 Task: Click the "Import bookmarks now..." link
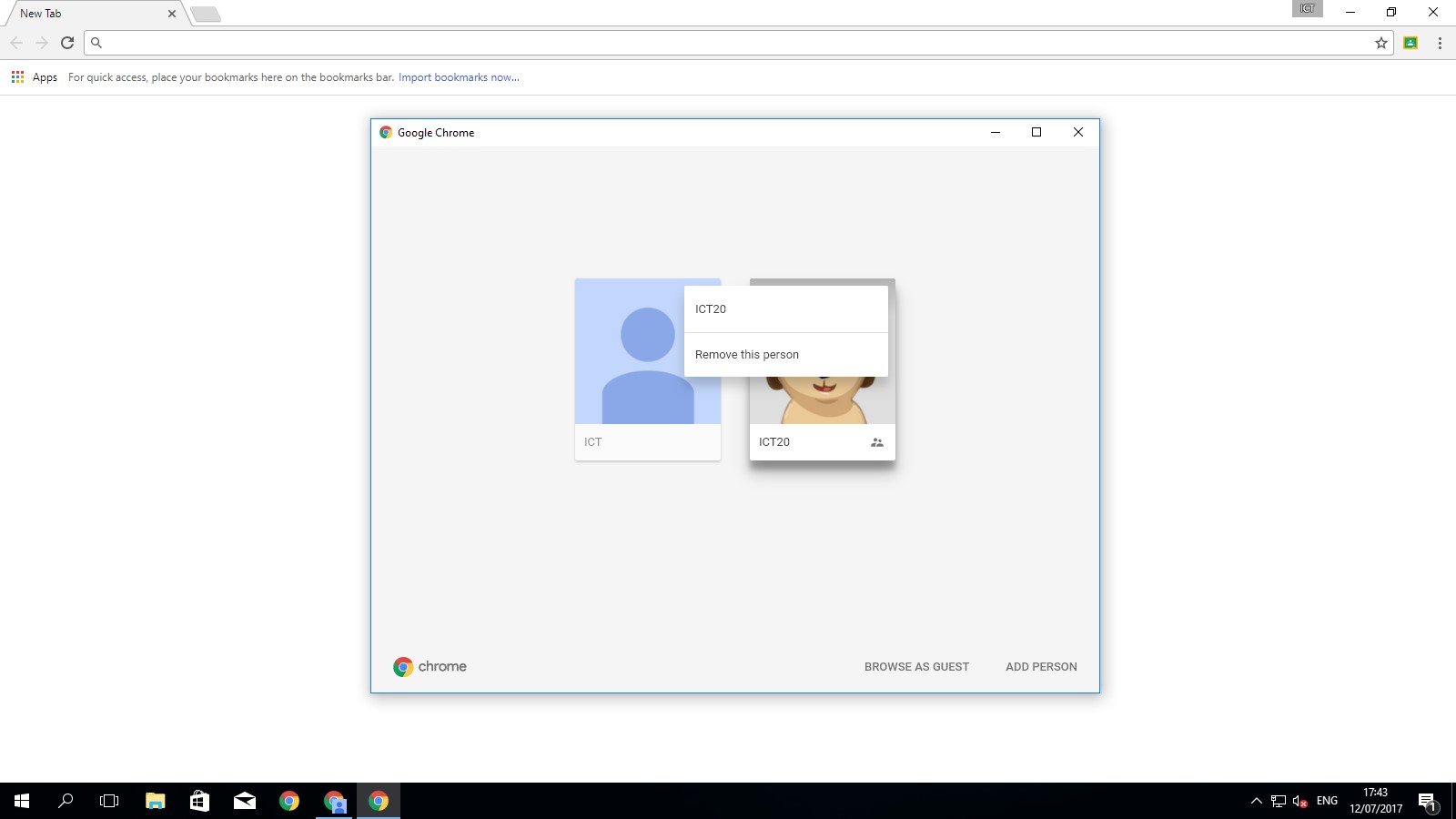(458, 77)
